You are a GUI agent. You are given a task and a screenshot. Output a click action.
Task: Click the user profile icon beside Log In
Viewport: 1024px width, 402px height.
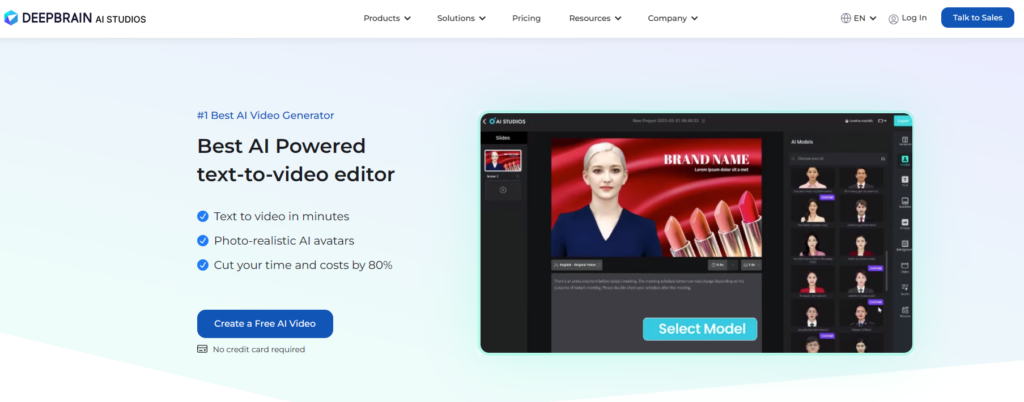pos(893,19)
